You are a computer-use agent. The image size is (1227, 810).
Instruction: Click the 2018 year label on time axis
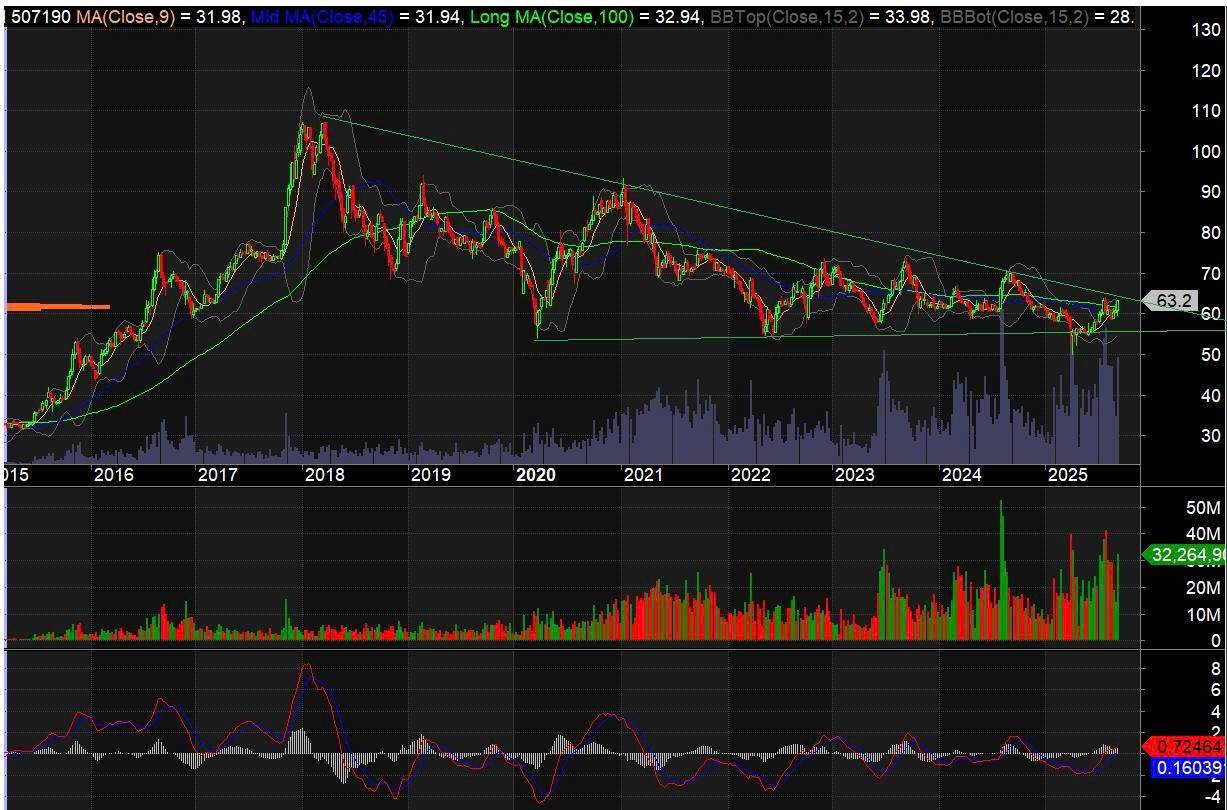click(324, 474)
